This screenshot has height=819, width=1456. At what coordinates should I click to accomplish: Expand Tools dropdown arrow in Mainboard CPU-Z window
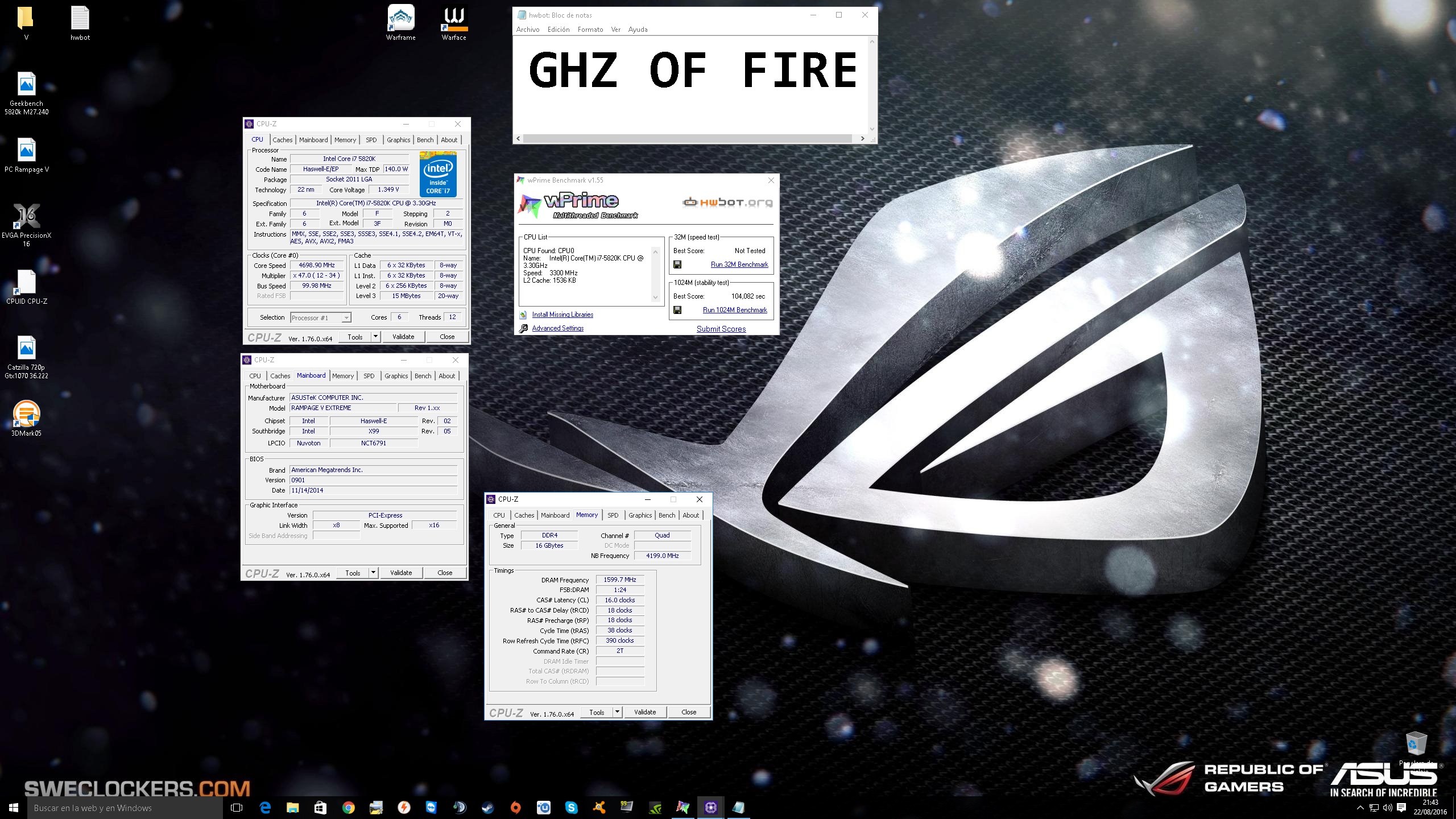pos(373,573)
